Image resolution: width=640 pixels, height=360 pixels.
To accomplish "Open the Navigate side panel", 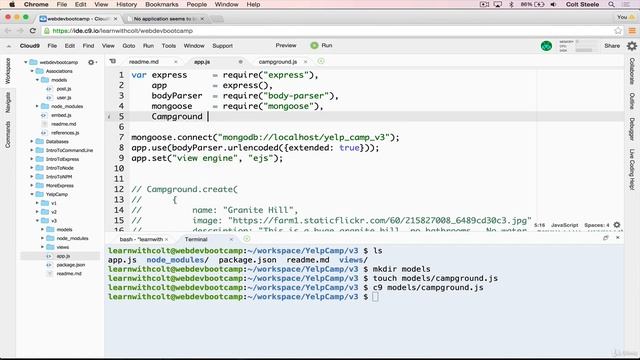I will point(8,102).
